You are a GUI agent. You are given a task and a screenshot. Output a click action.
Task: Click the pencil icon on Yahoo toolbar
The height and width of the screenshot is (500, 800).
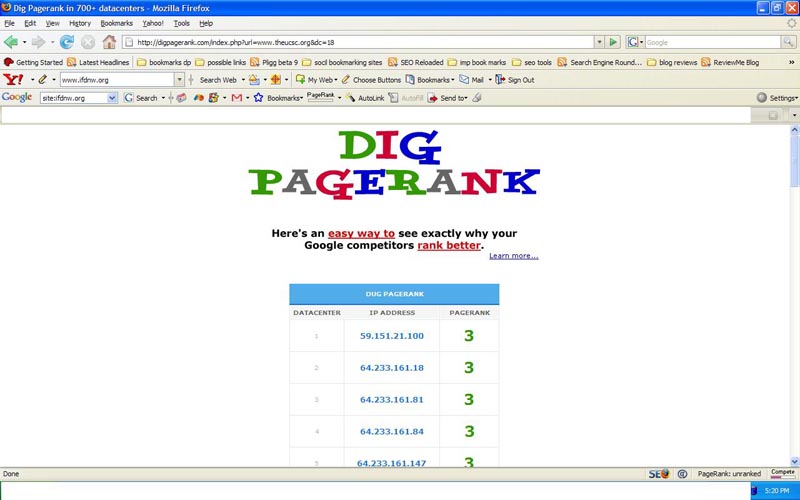click(x=43, y=80)
